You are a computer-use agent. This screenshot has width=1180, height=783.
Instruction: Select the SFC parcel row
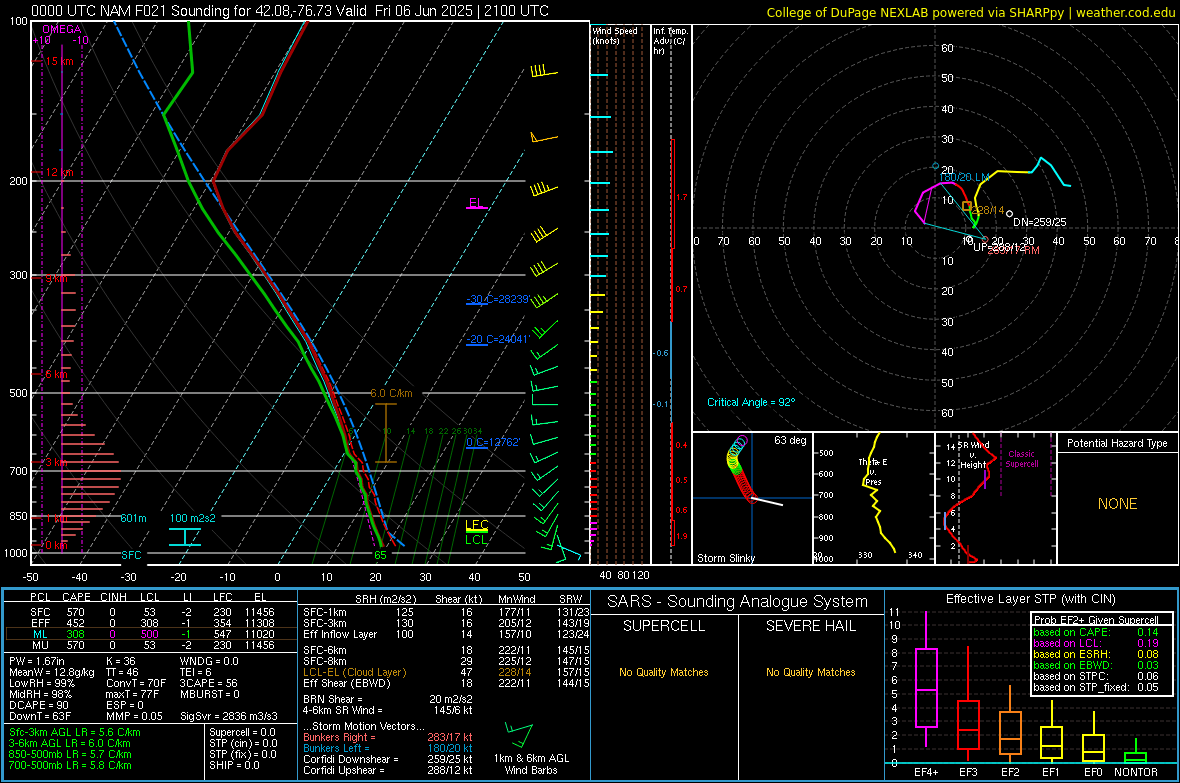[x=152, y=612]
